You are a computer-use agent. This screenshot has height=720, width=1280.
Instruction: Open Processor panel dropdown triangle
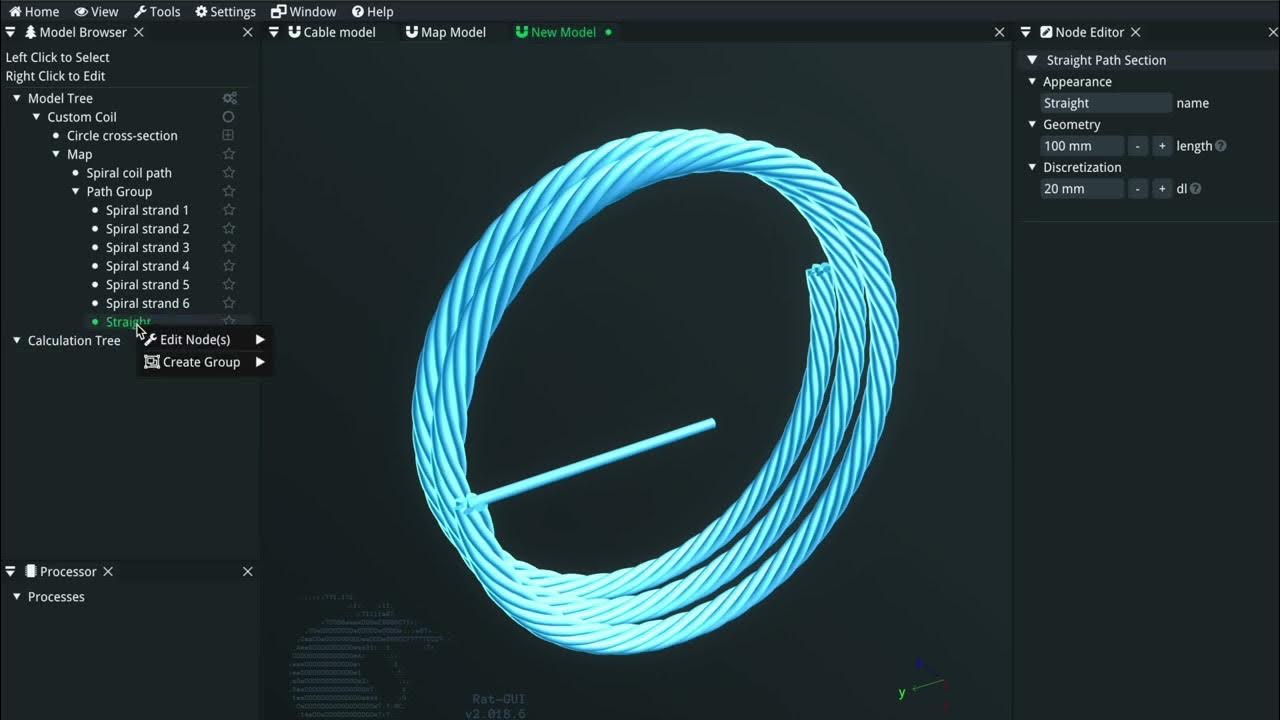[10, 572]
